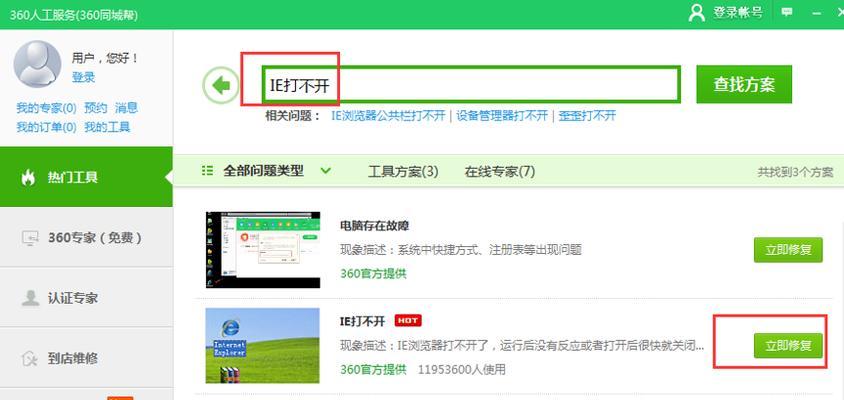Click the red HOT badge
Viewport: 844px width, 400px height.
tap(408, 321)
